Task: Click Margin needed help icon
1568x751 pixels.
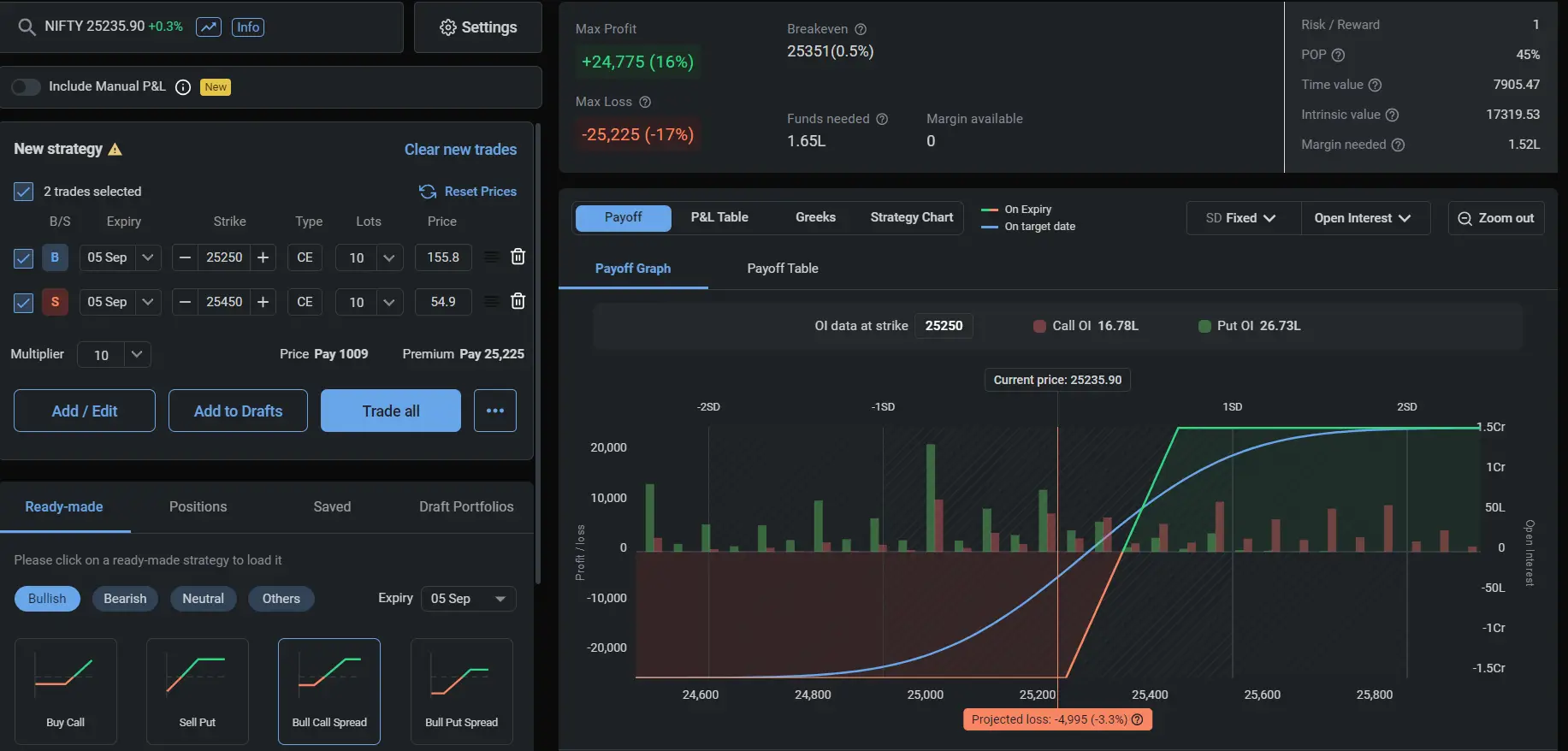Action: [x=1398, y=145]
